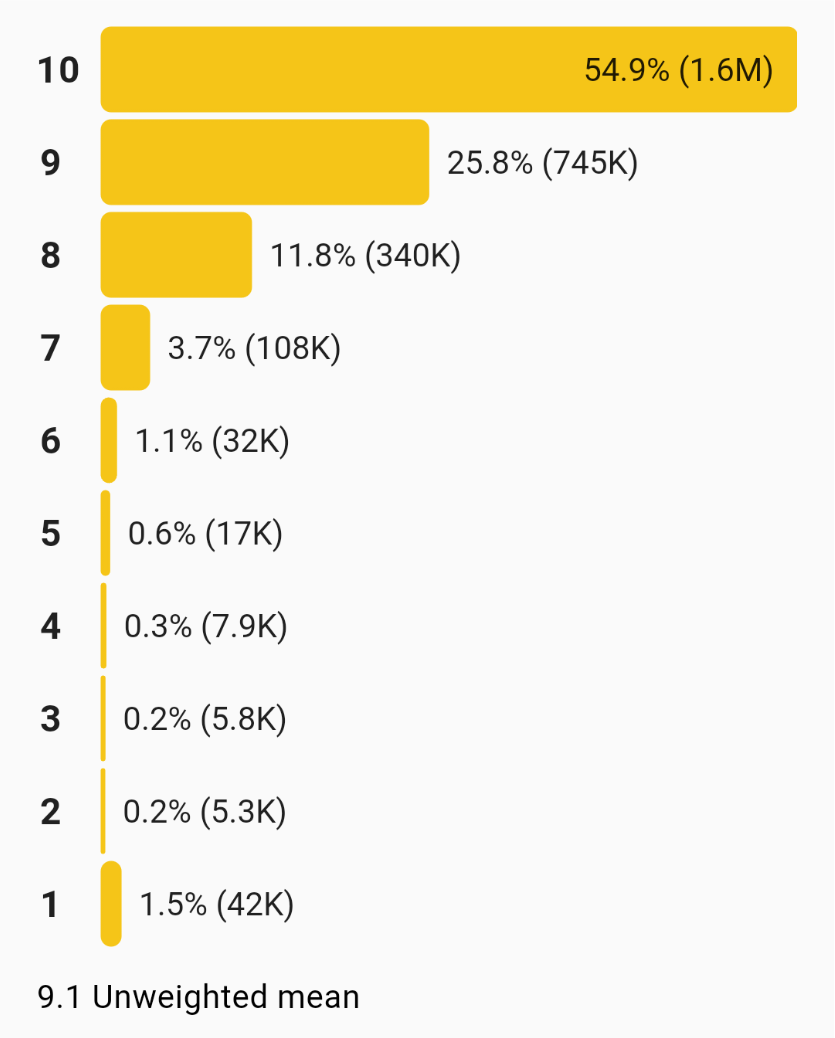The height and width of the screenshot is (1038, 835).
Task: Click the bold rating number 4
Action: click(50, 627)
